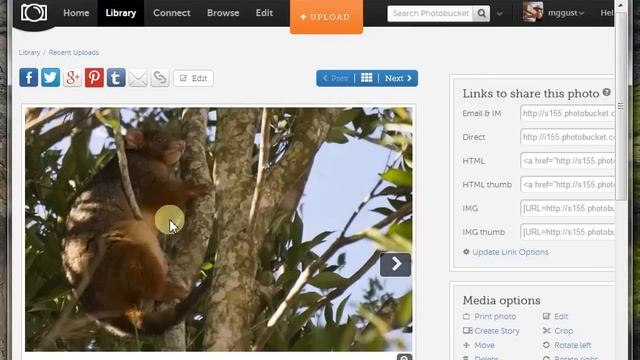Click the orange Upload button

326,17
